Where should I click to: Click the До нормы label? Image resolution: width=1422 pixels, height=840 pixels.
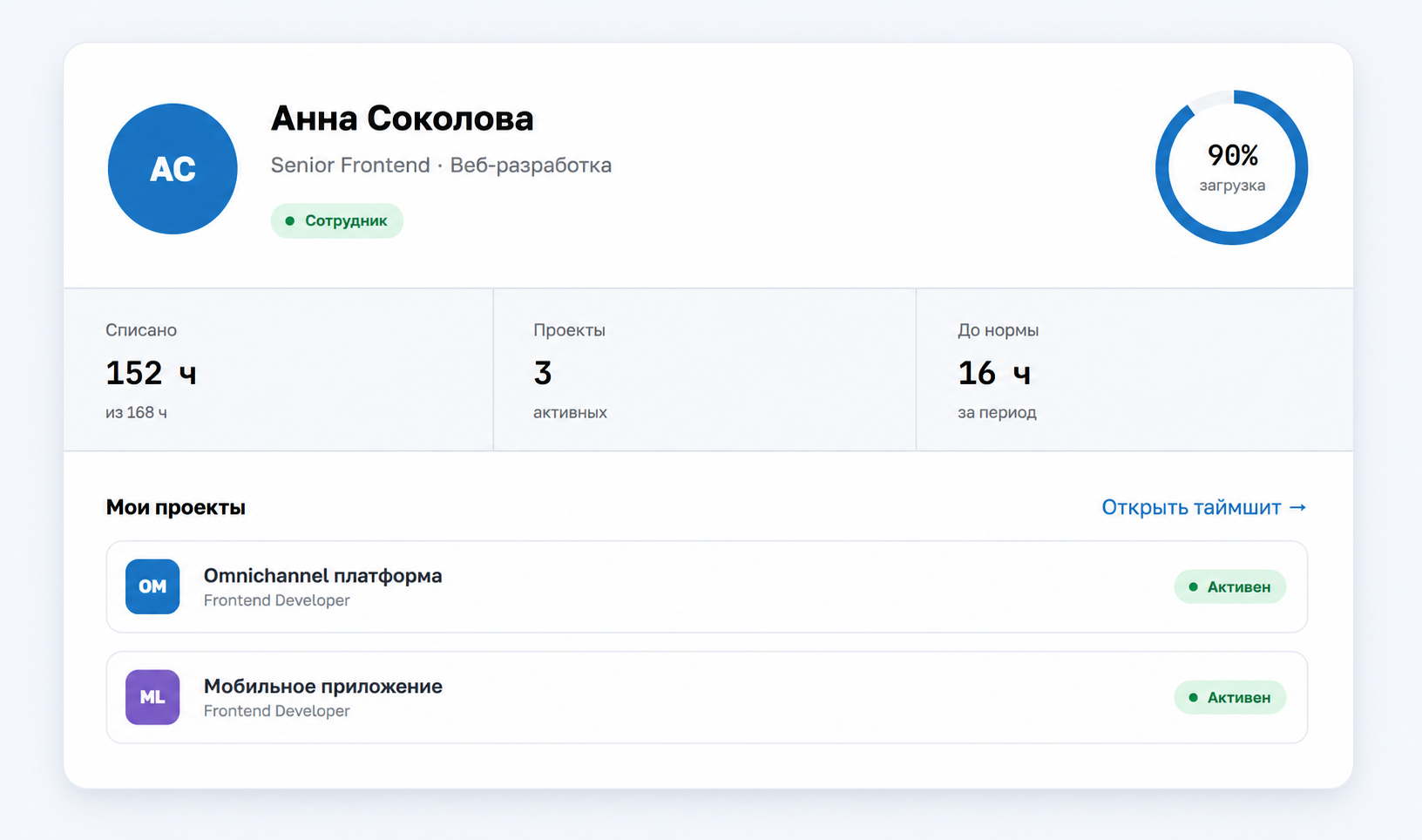point(999,330)
